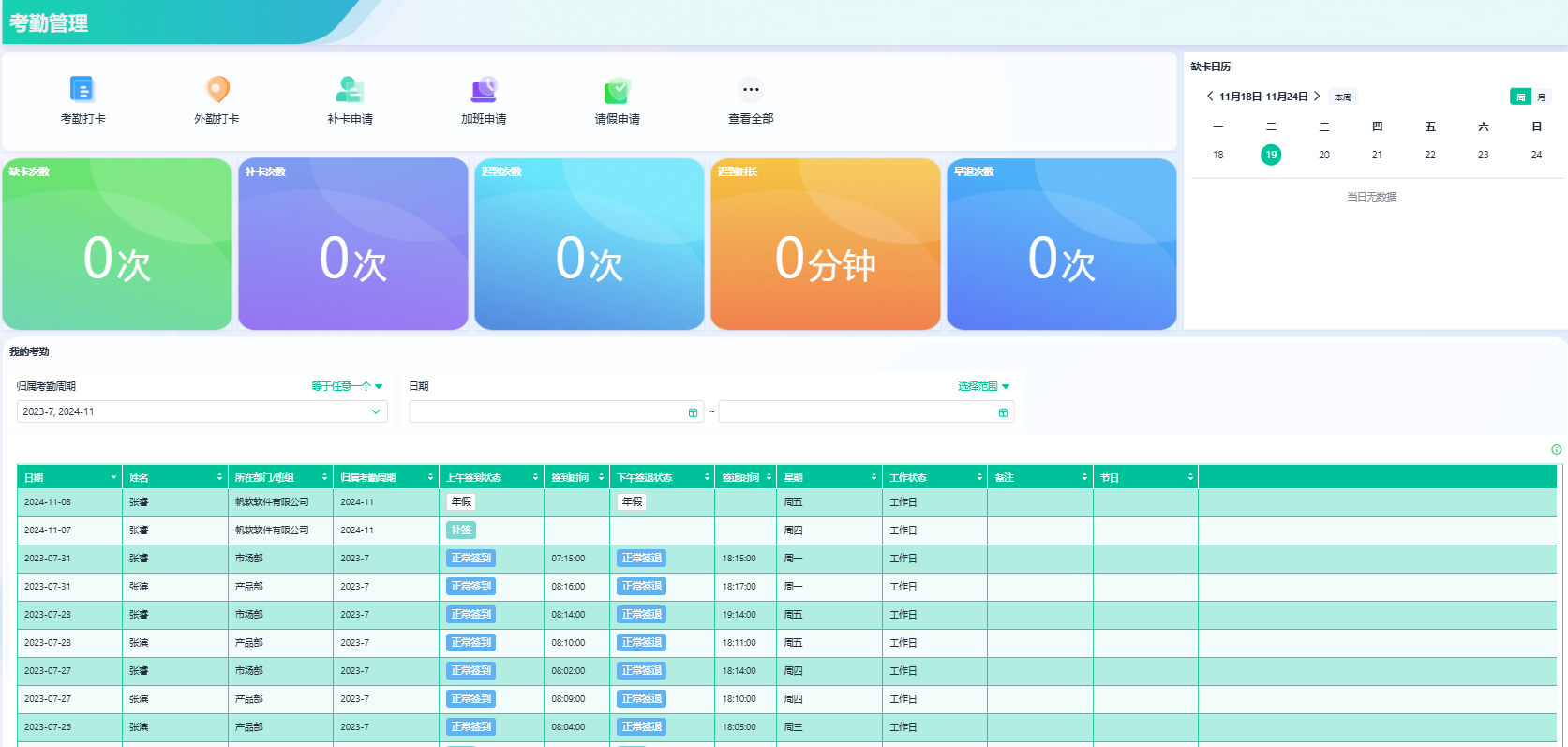This screenshot has width=1568, height=747.
Task: Go to next week in 缺卡日历
Action: [1317, 97]
